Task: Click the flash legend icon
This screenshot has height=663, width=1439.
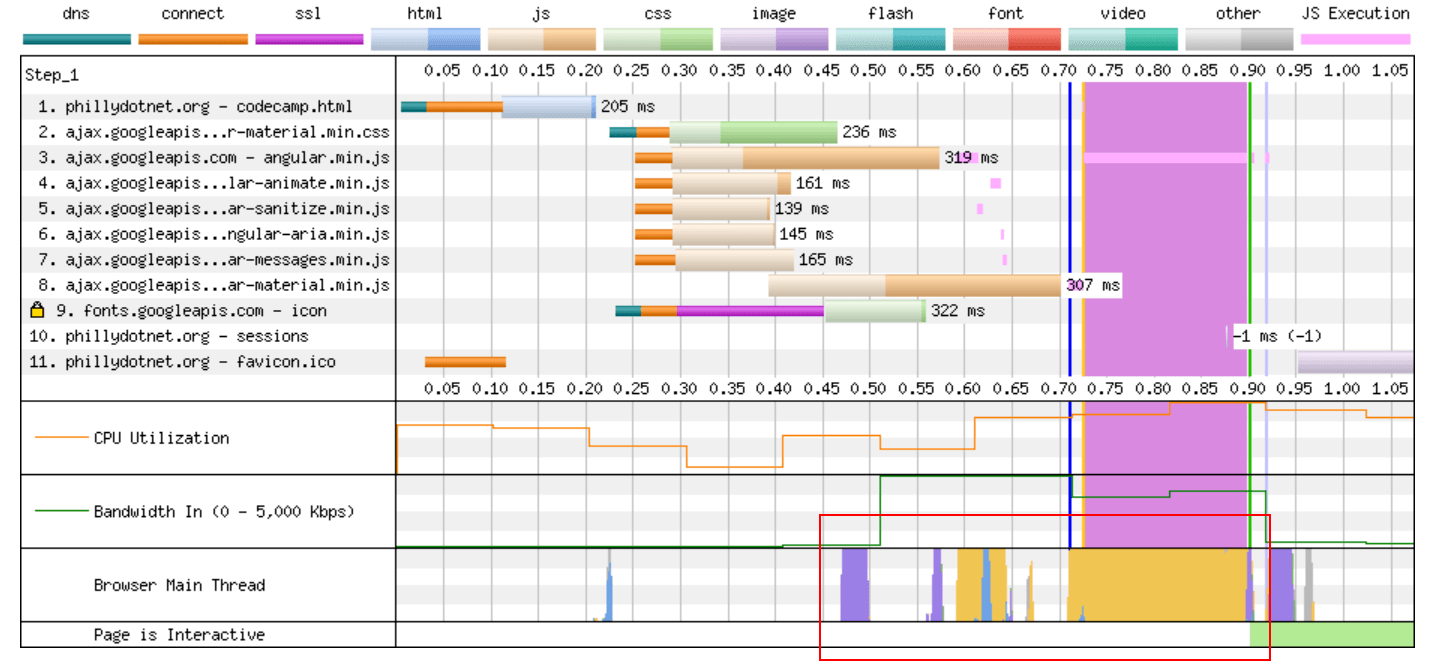Action: [x=889, y=36]
